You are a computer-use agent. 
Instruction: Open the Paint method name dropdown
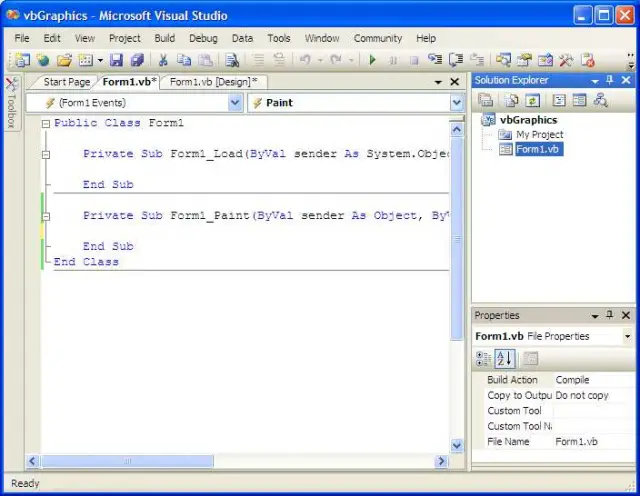(x=457, y=102)
